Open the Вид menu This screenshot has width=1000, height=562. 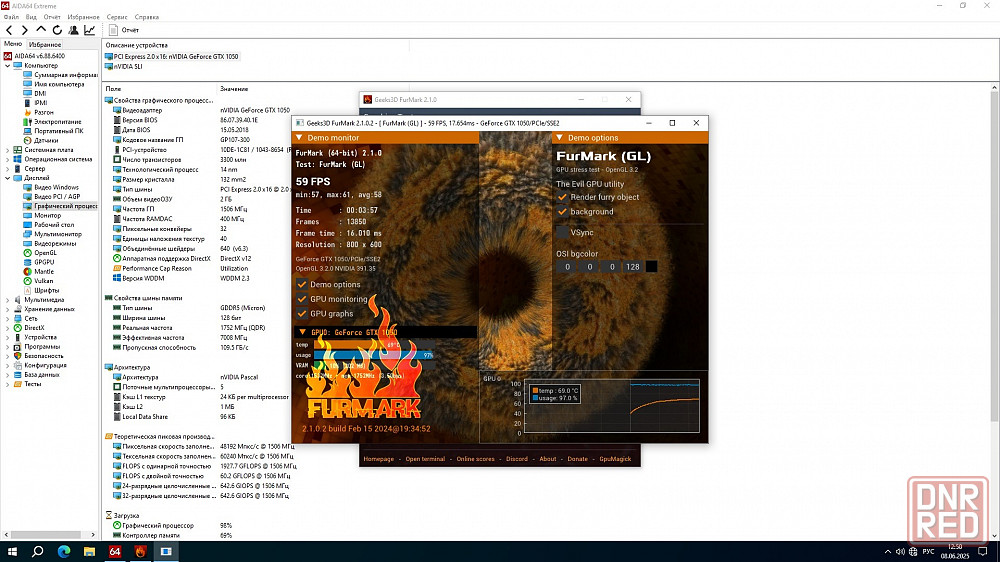click(31, 17)
